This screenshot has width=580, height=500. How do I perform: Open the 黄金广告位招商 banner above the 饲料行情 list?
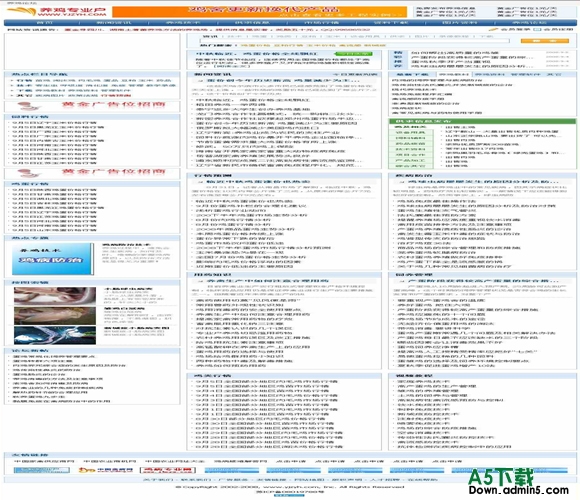[x=92, y=106]
